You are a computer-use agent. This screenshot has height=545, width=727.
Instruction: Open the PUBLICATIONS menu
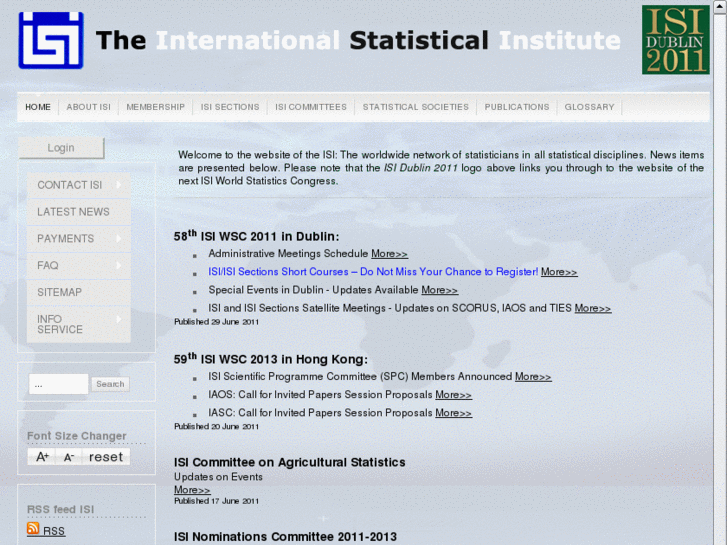pyautogui.click(x=517, y=107)
